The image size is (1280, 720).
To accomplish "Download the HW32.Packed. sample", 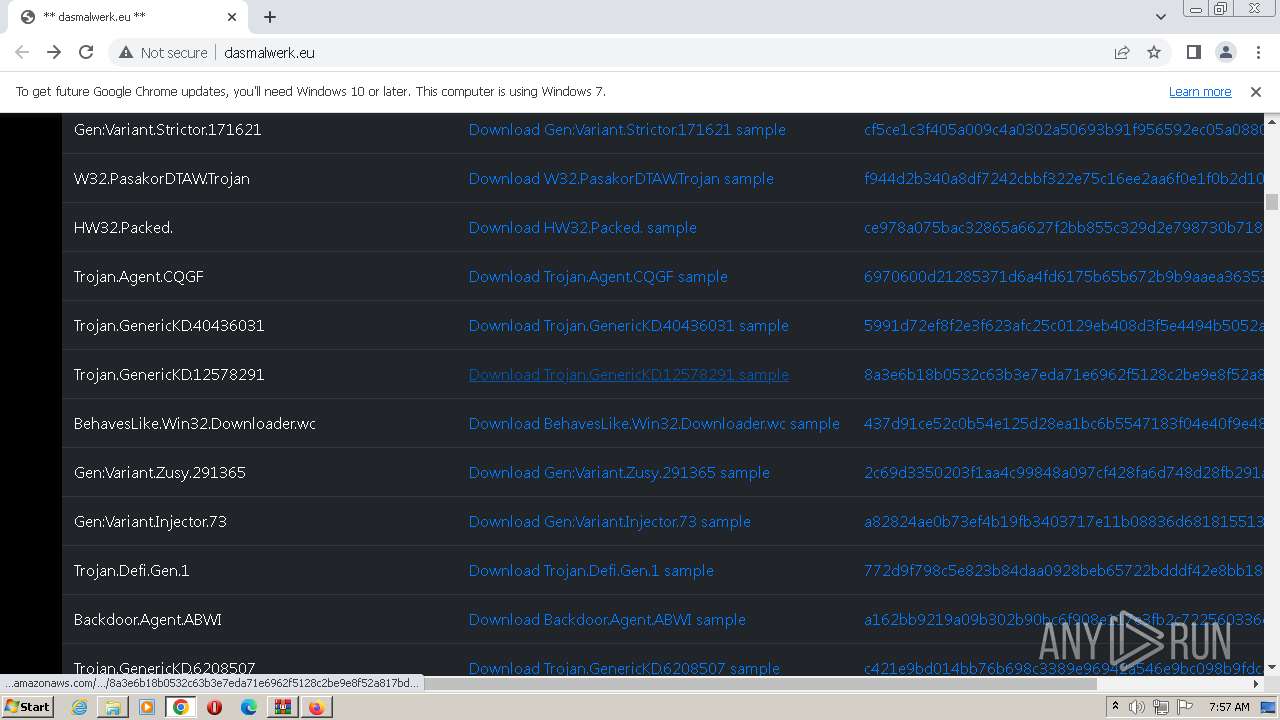I will pos(583,228).
